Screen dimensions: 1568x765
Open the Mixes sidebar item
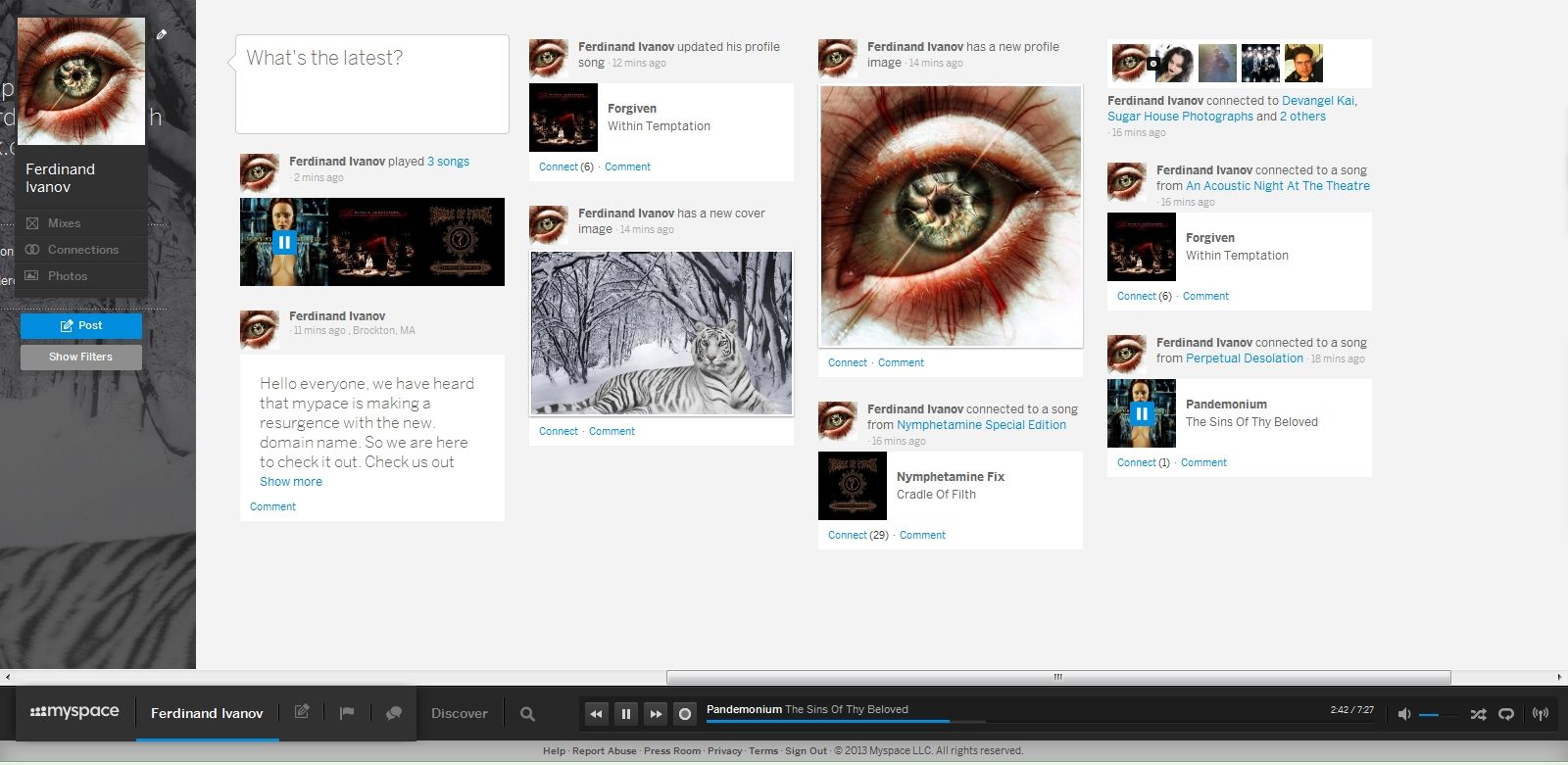tap(64, 223)
